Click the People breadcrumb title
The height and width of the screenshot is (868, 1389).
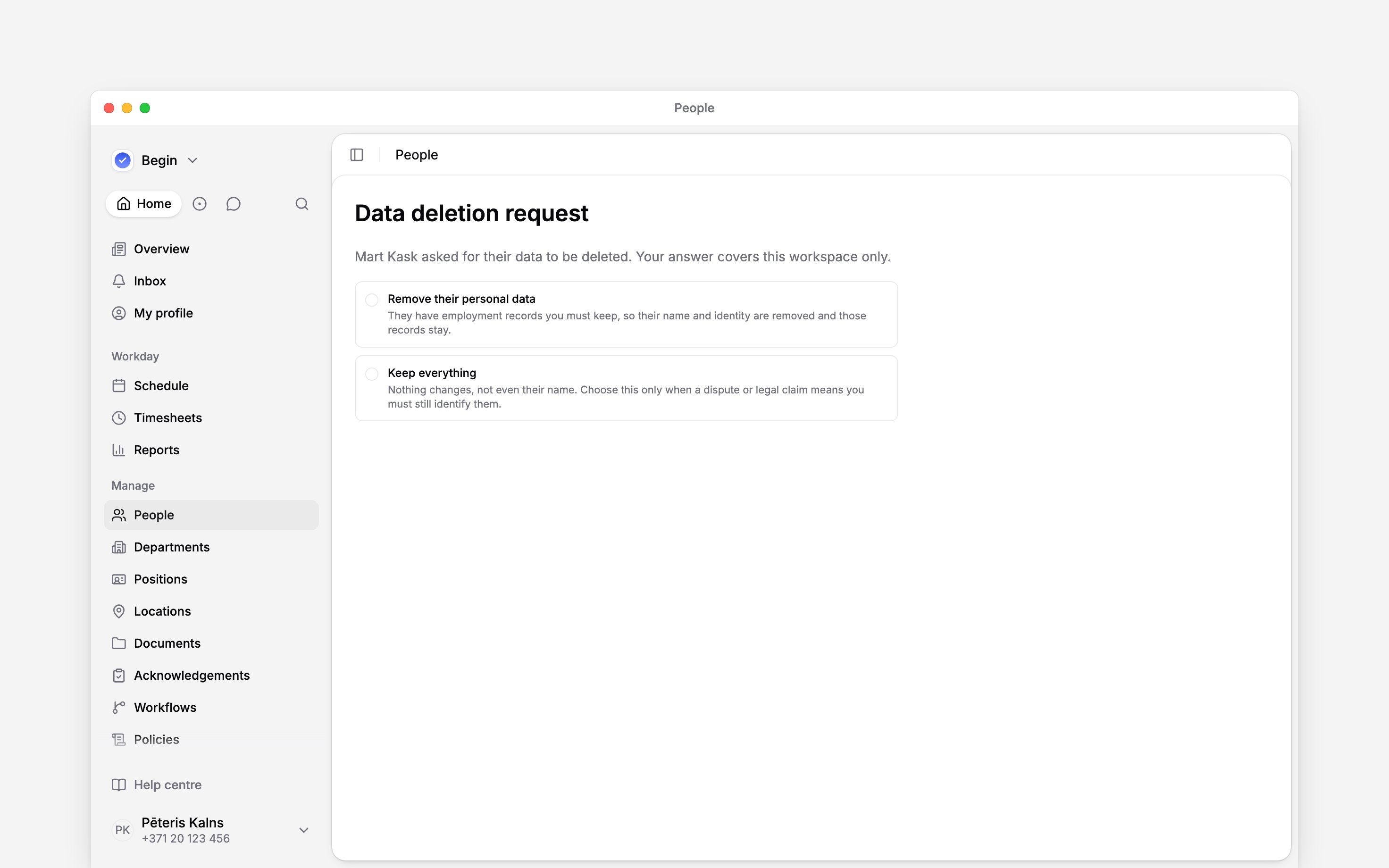417,155
